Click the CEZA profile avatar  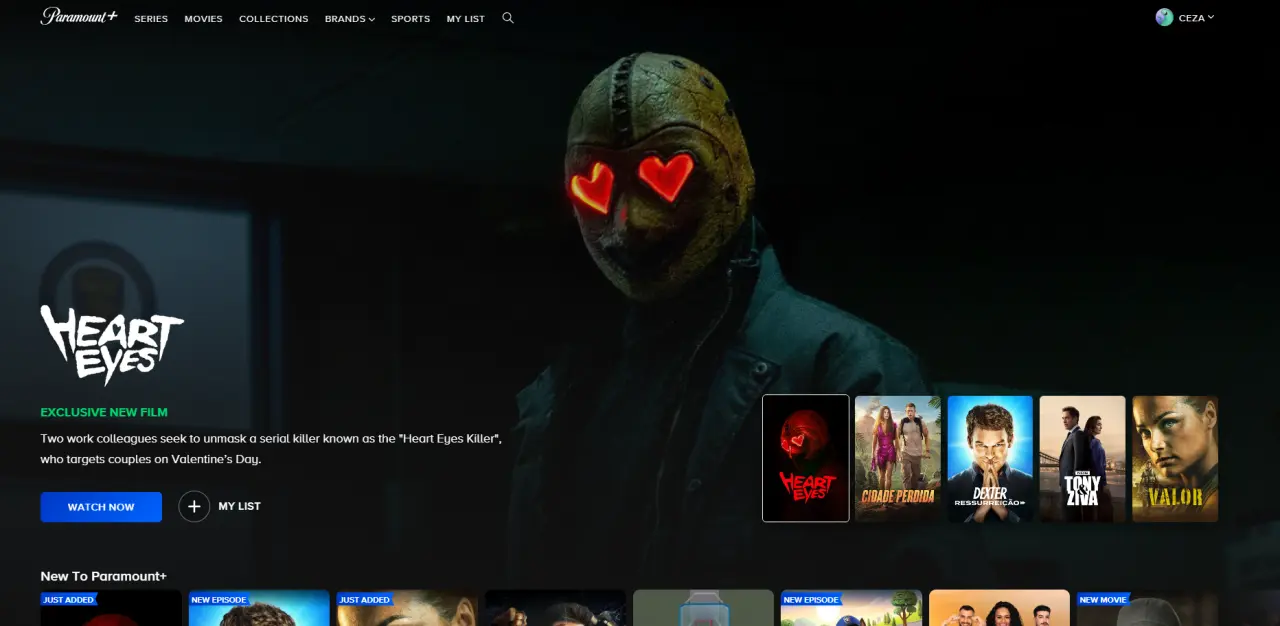point(1164,18)
